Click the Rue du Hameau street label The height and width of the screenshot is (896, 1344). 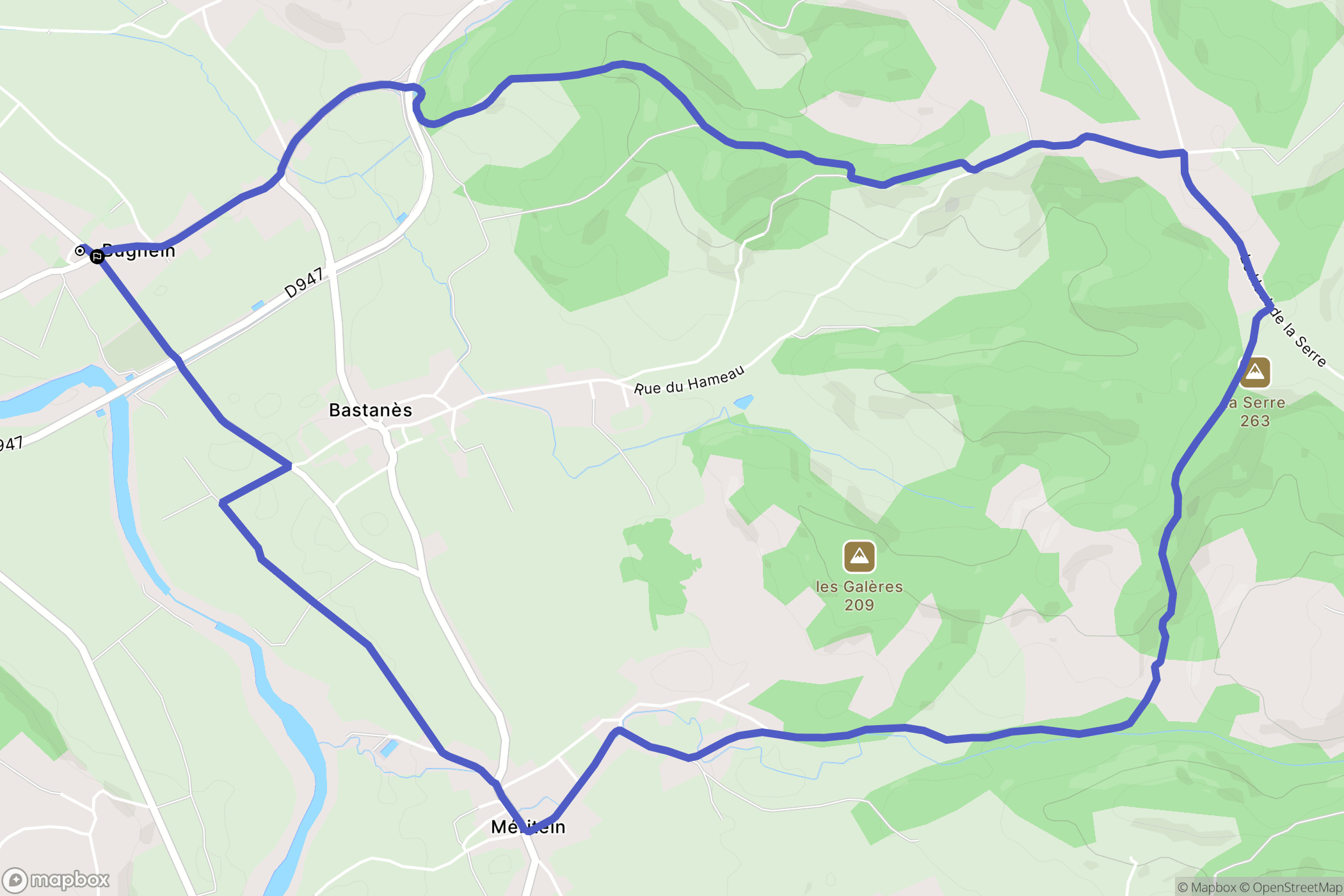pos(689,380)
